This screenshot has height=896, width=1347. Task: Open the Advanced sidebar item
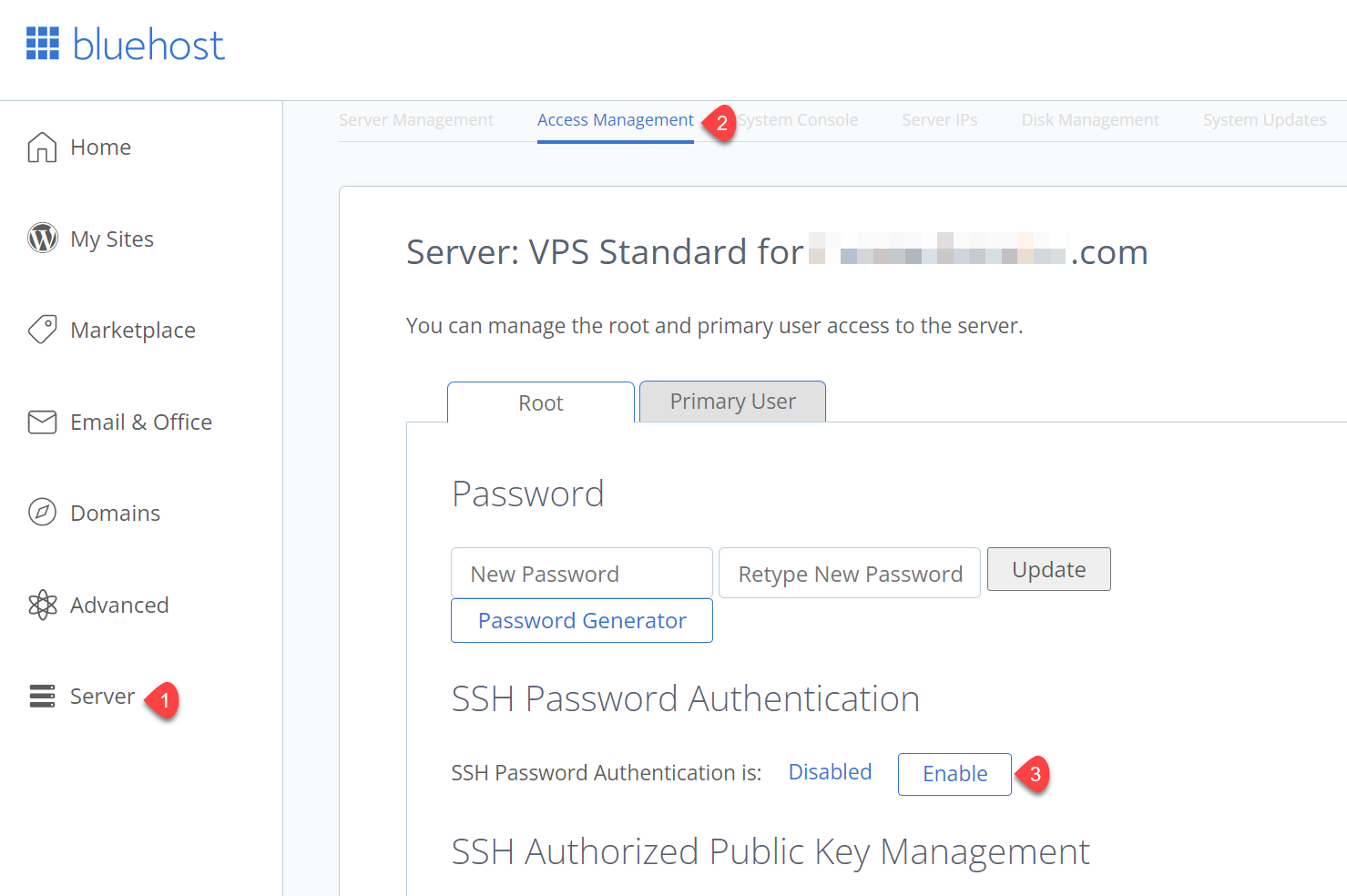coord(119,606)
